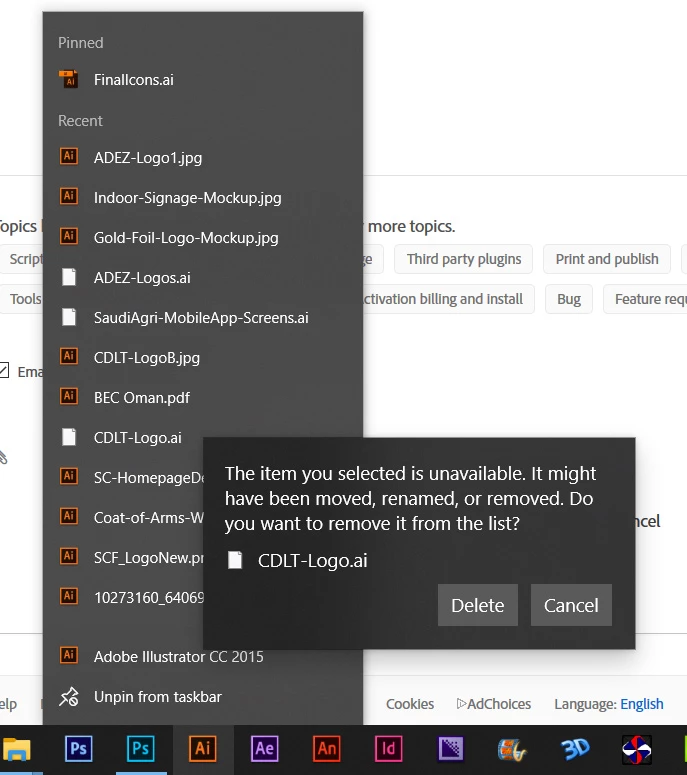Screen dimensions: 687x775
Task: Select the Feature request topic tag
Action: pyautogui.click(x=645, y=299)
